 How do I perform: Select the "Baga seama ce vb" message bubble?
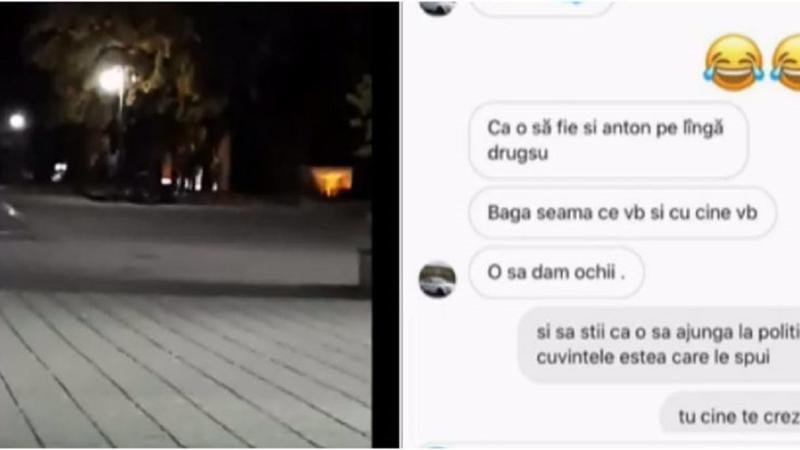(622, 213)
